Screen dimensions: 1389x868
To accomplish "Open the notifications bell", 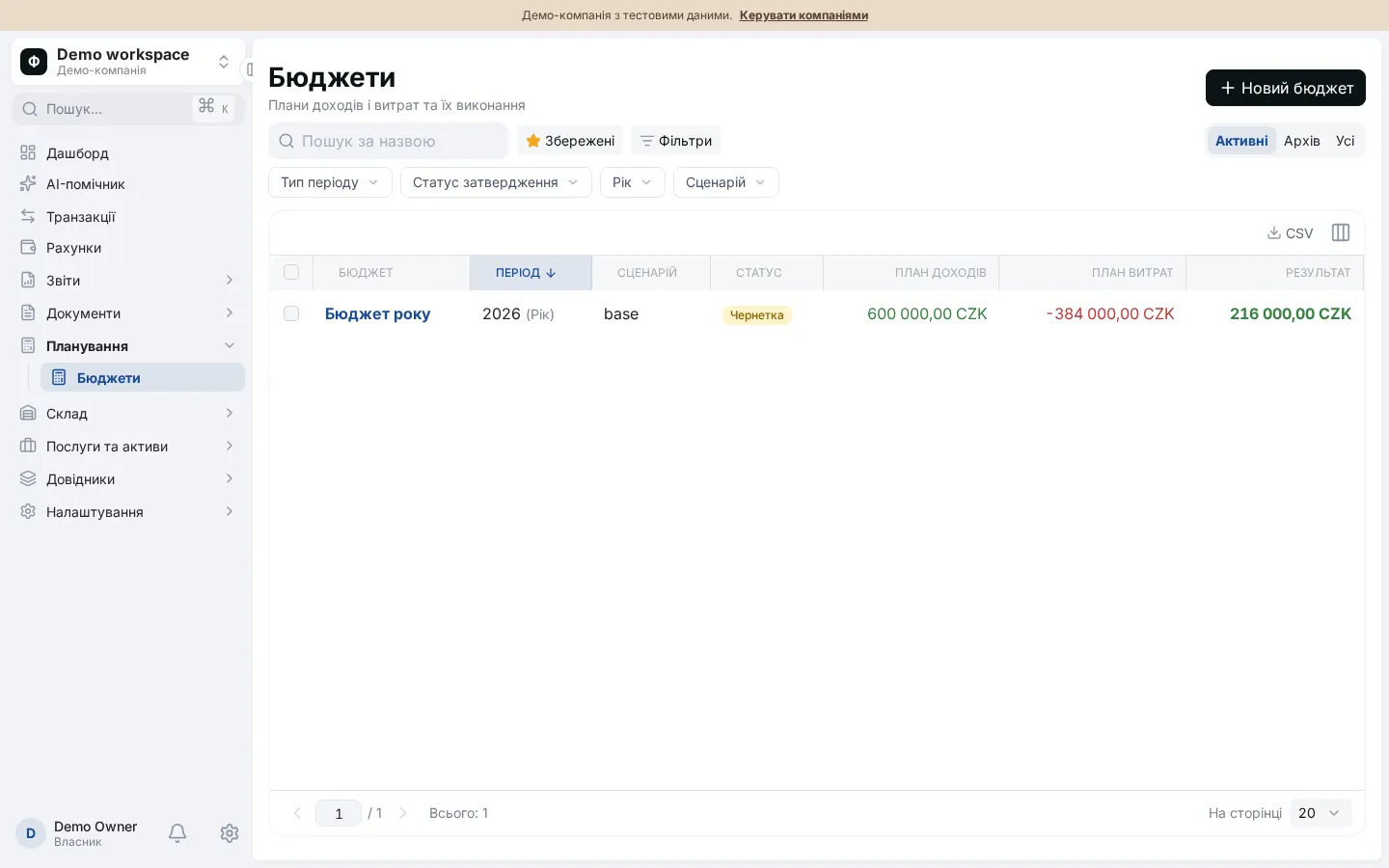I will [x=177, y=833].
